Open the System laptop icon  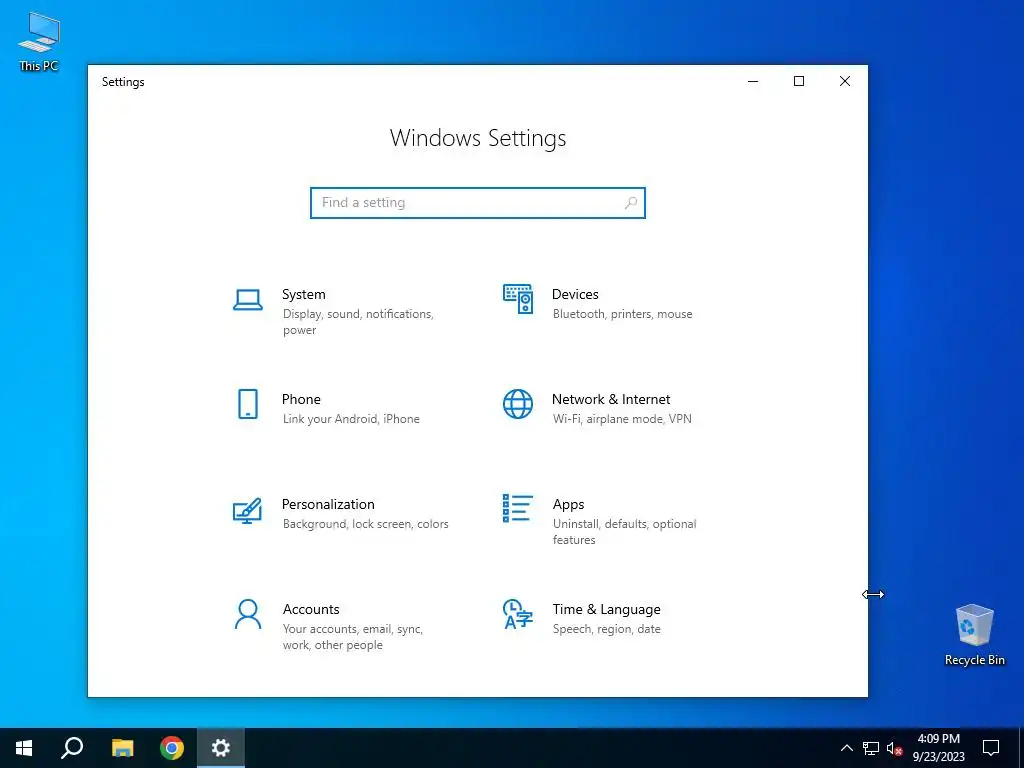(x=248, y=300)
